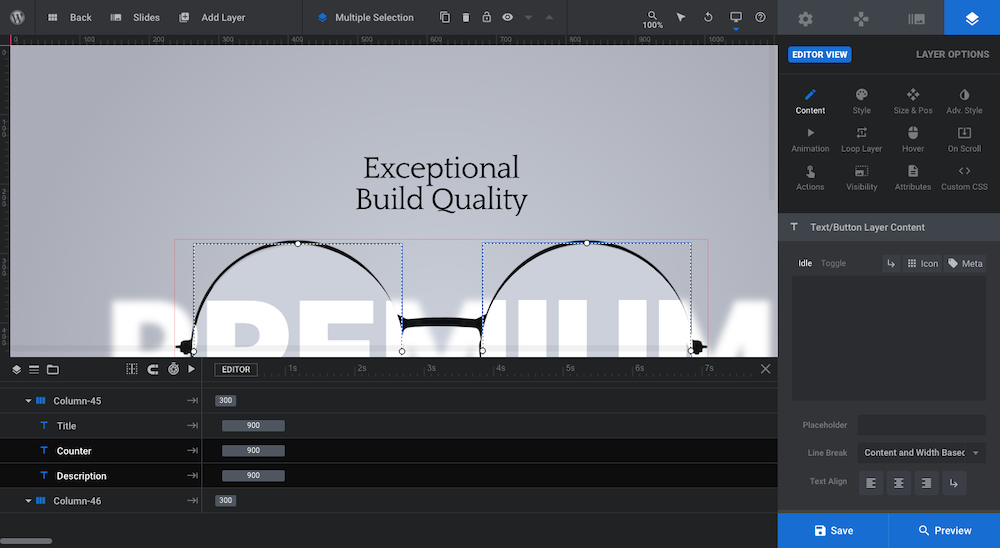Collapse the Text/Button Layer Content section
This screenshot has width=1000, height=548.
point(889,227)
